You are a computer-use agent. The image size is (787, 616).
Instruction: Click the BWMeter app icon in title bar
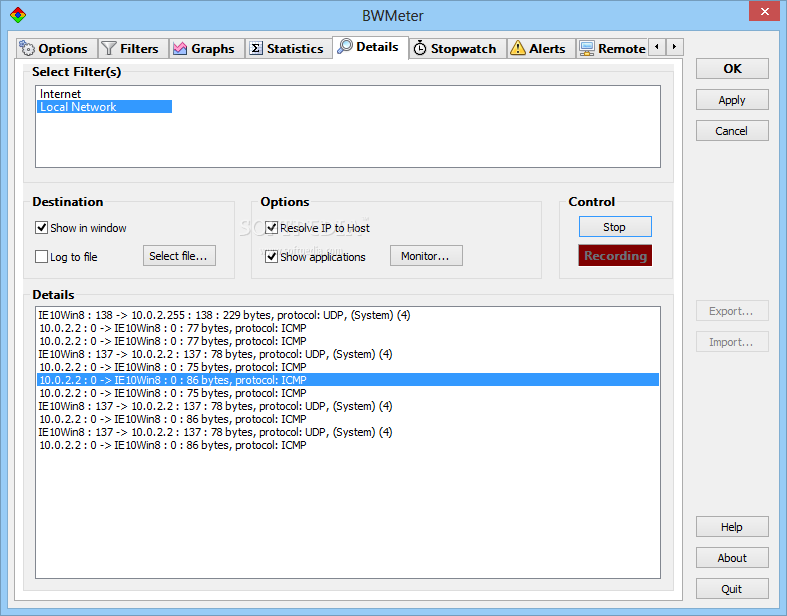coord(18,15)
